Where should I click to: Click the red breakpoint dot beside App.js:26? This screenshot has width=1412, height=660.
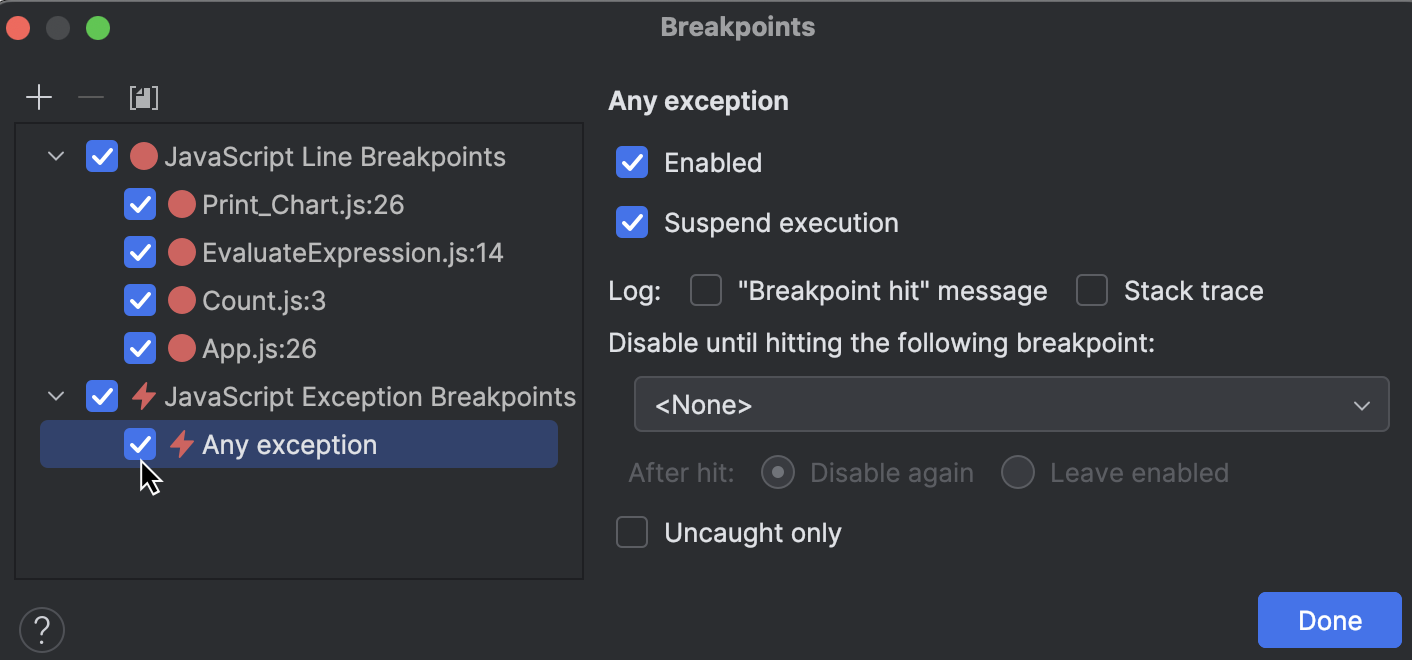click(x=182, y=348)
